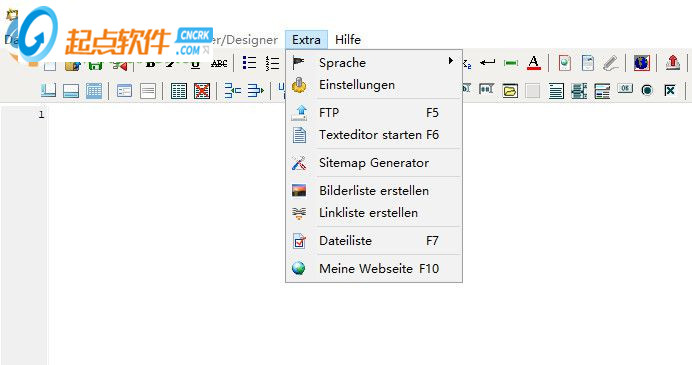Open the Hilfe menu
692x365 pixels.
[348, 40]
